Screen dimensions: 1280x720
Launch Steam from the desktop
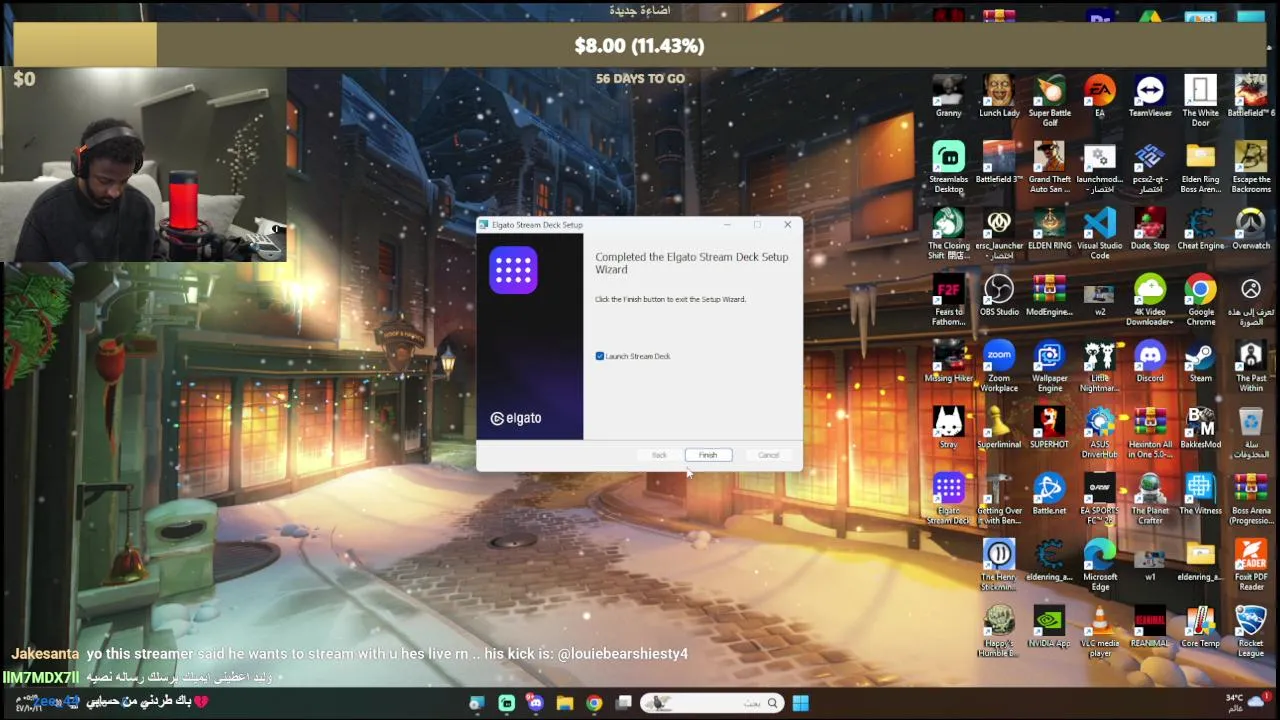point(1200,362)
